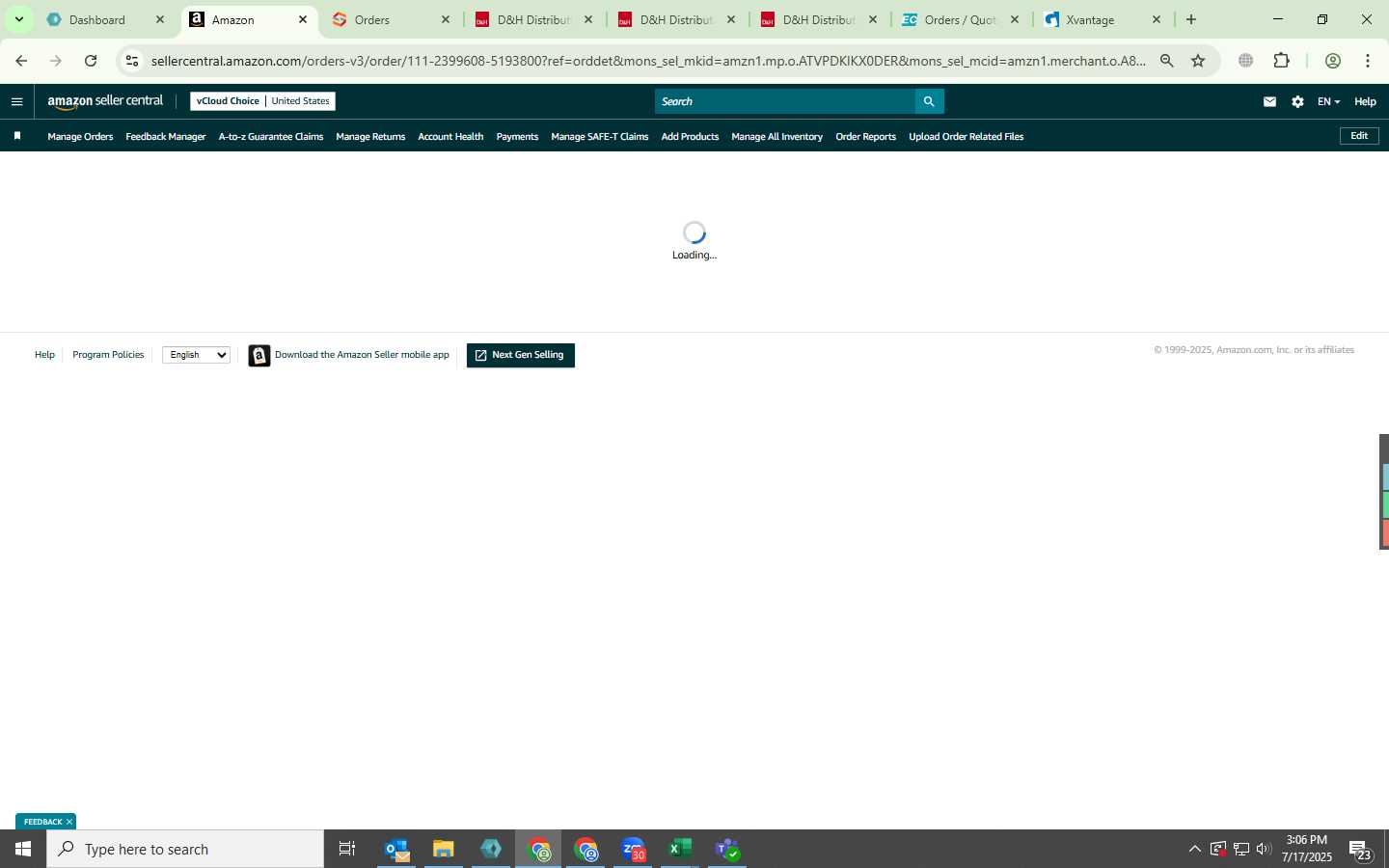Click in the Seller Central search field
The width and height of the screenshot is (1389, 868).
[x=785, y=101]
